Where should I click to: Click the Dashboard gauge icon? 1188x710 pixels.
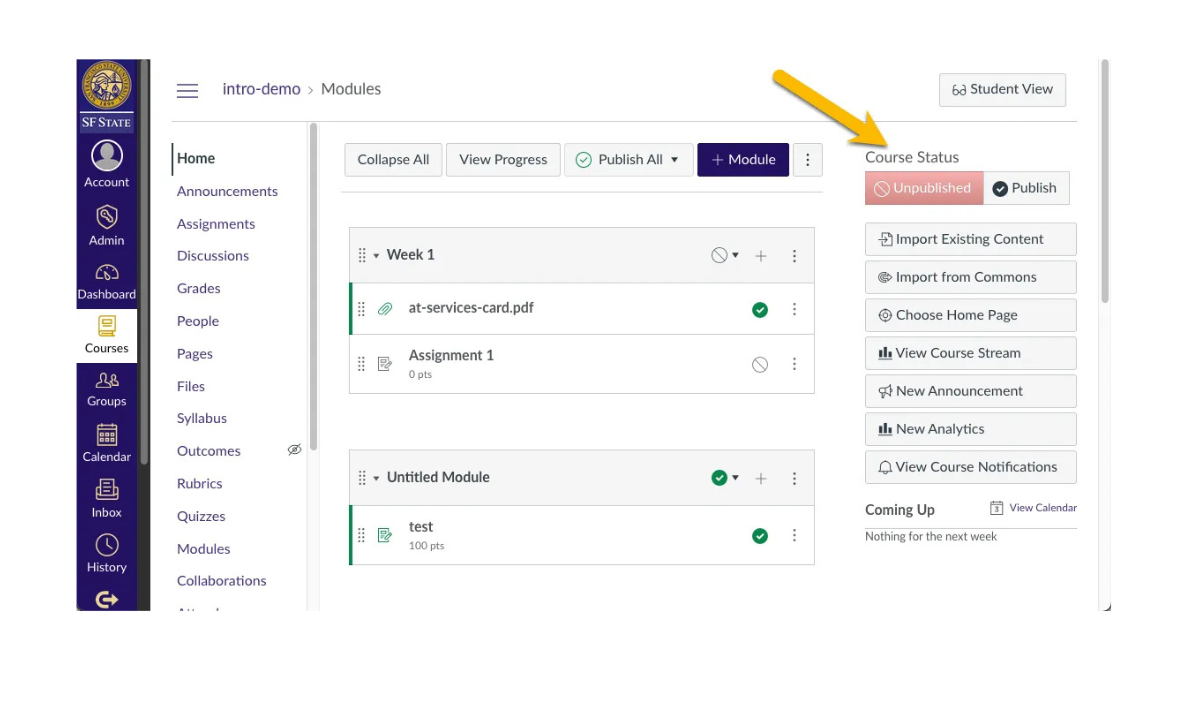107,272
